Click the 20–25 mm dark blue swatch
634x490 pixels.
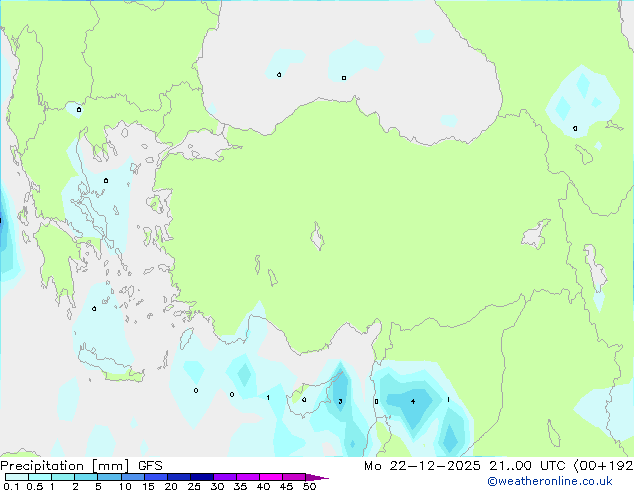[178, 477]
